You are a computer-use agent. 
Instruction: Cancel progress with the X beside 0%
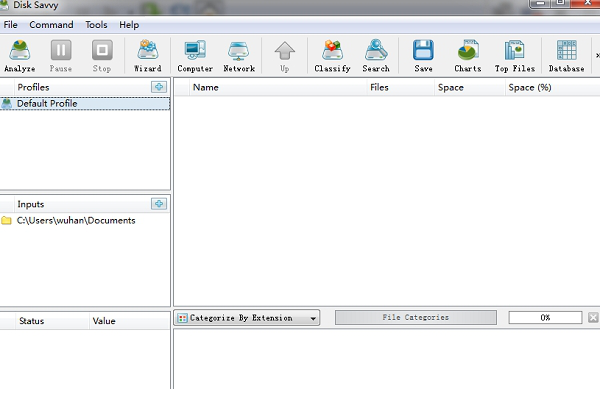[593, 317]
